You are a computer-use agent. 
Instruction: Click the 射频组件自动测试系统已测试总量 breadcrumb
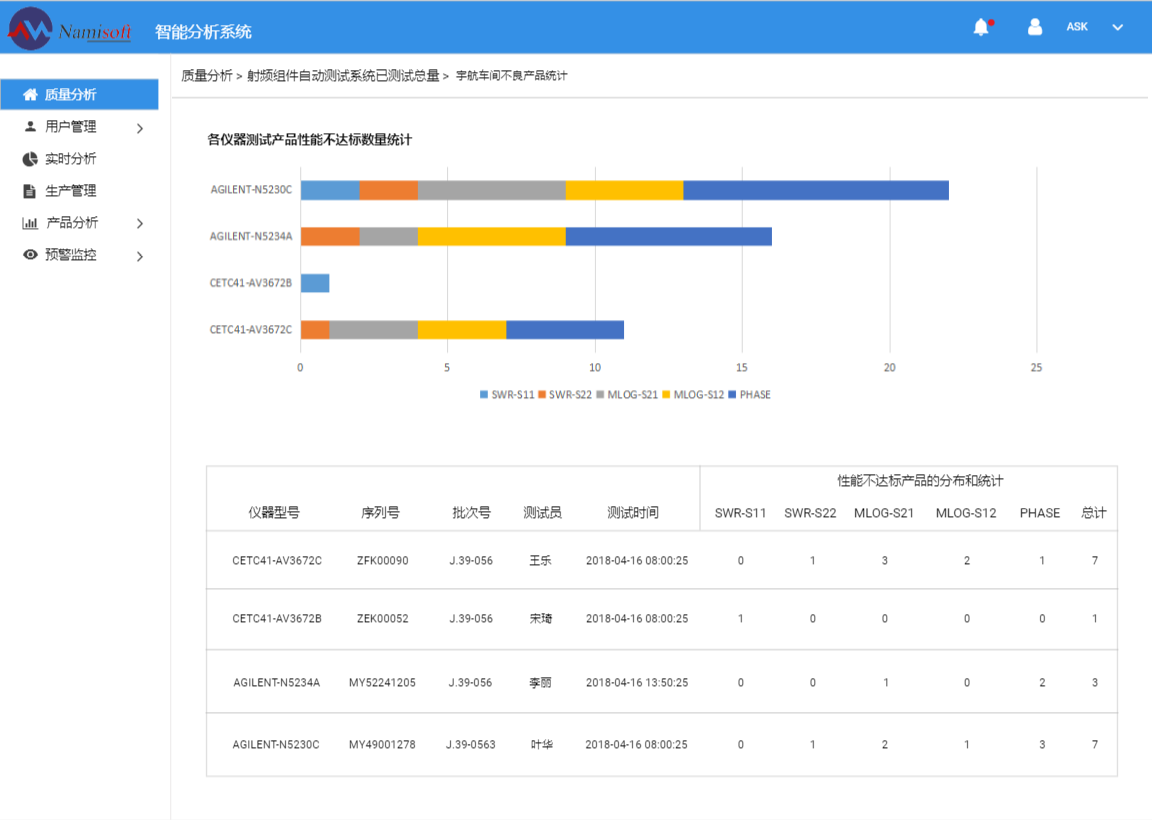coord(342,76)
